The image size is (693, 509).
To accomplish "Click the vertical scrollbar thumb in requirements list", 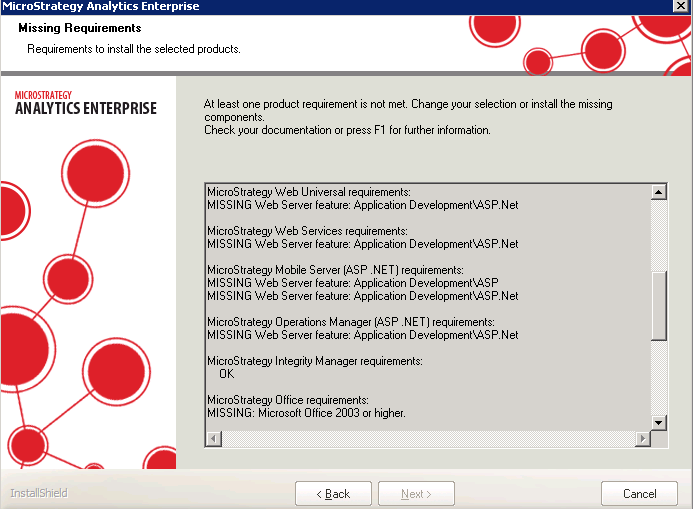I will tap(658, 306).
